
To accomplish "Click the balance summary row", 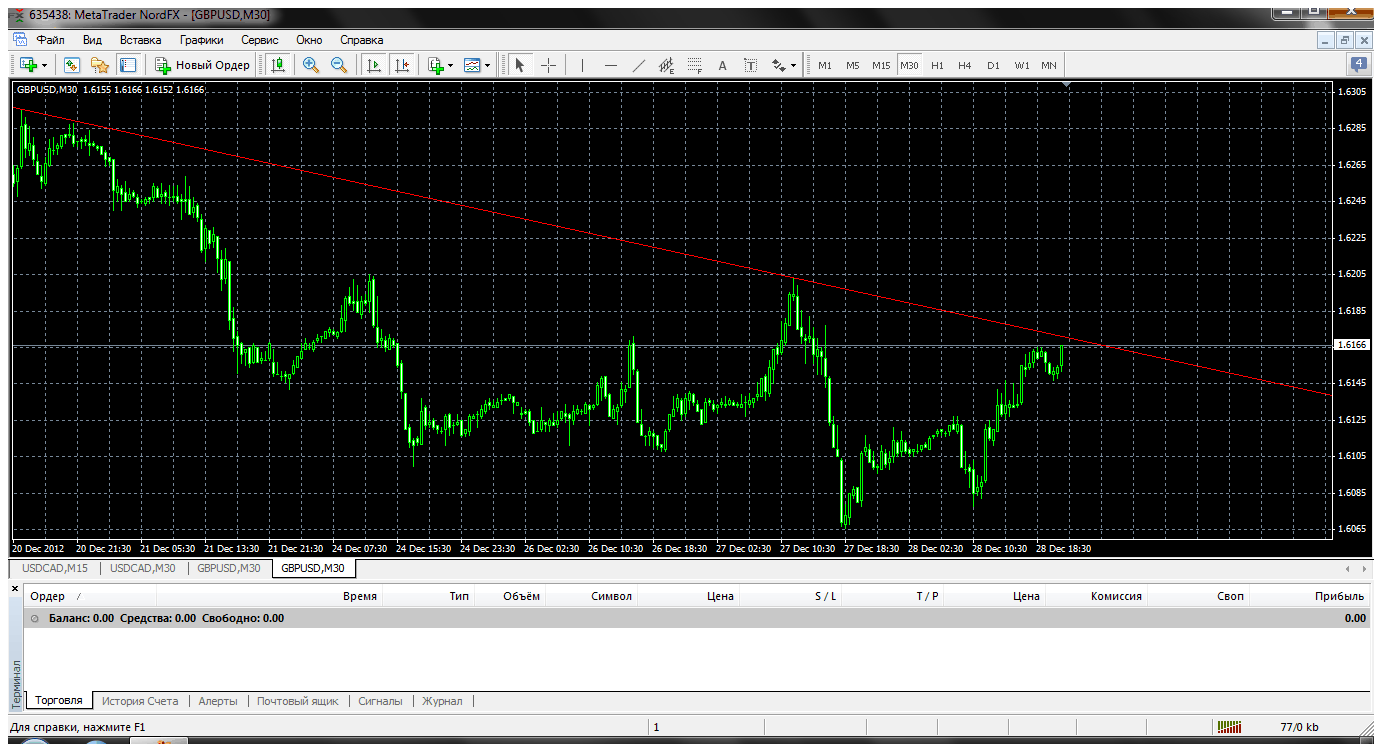I will 696,618.
